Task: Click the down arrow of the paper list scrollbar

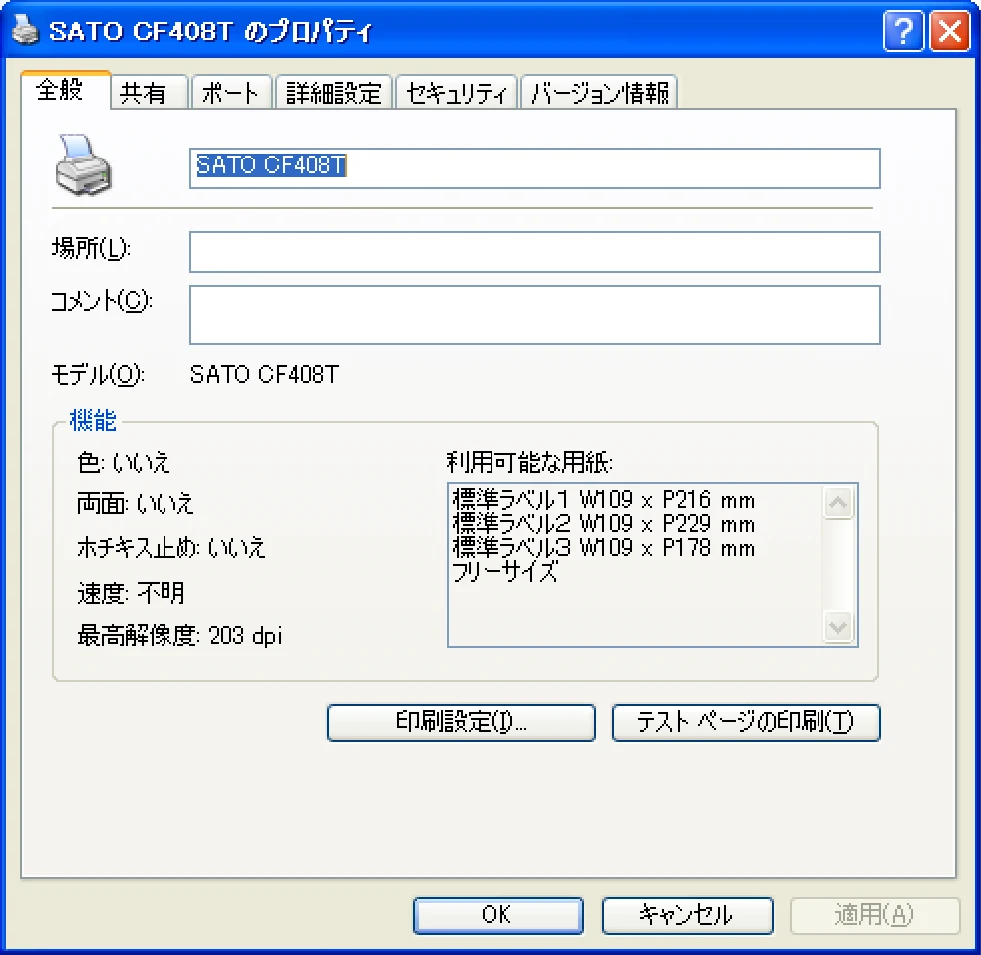Action: pyautogui.click(x=838, y=626)
